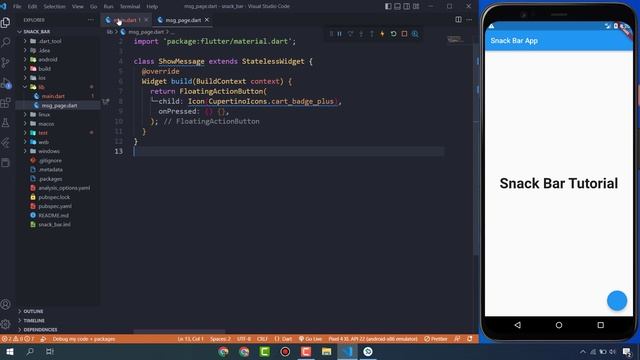Open the Explorer view in activity bar
The image size is (640, 360).
6,22
